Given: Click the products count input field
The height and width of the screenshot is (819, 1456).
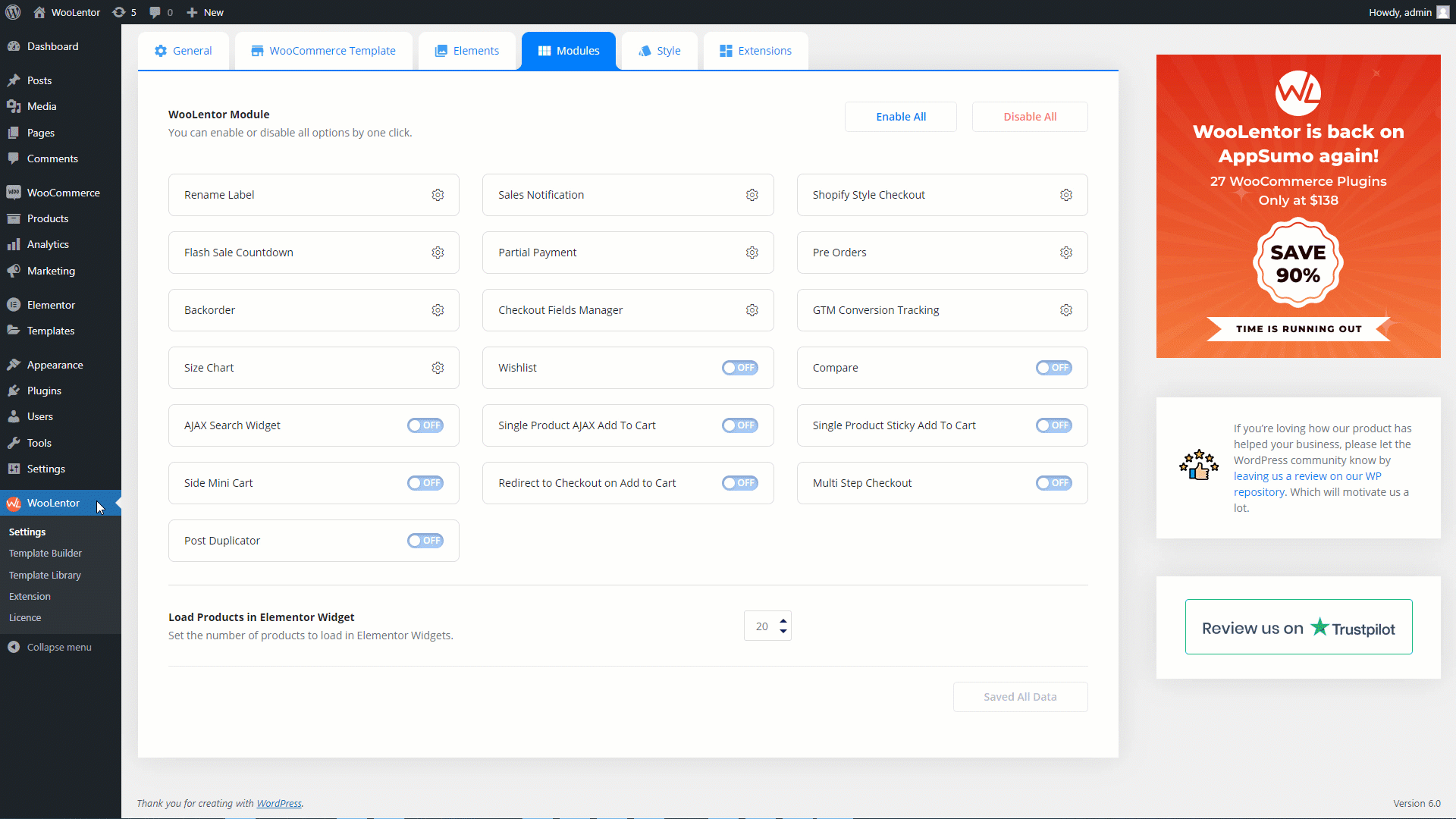Looking at the screenshot, I should point(761,626).
